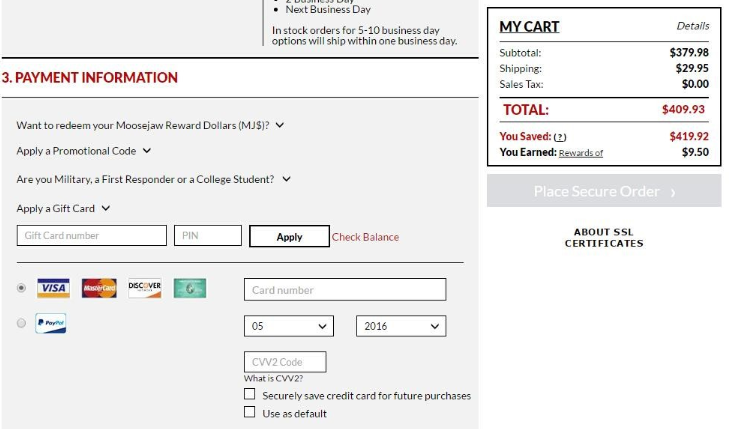
Task: Open the expiration month dropdown showing 05
Action: (289, 326)
